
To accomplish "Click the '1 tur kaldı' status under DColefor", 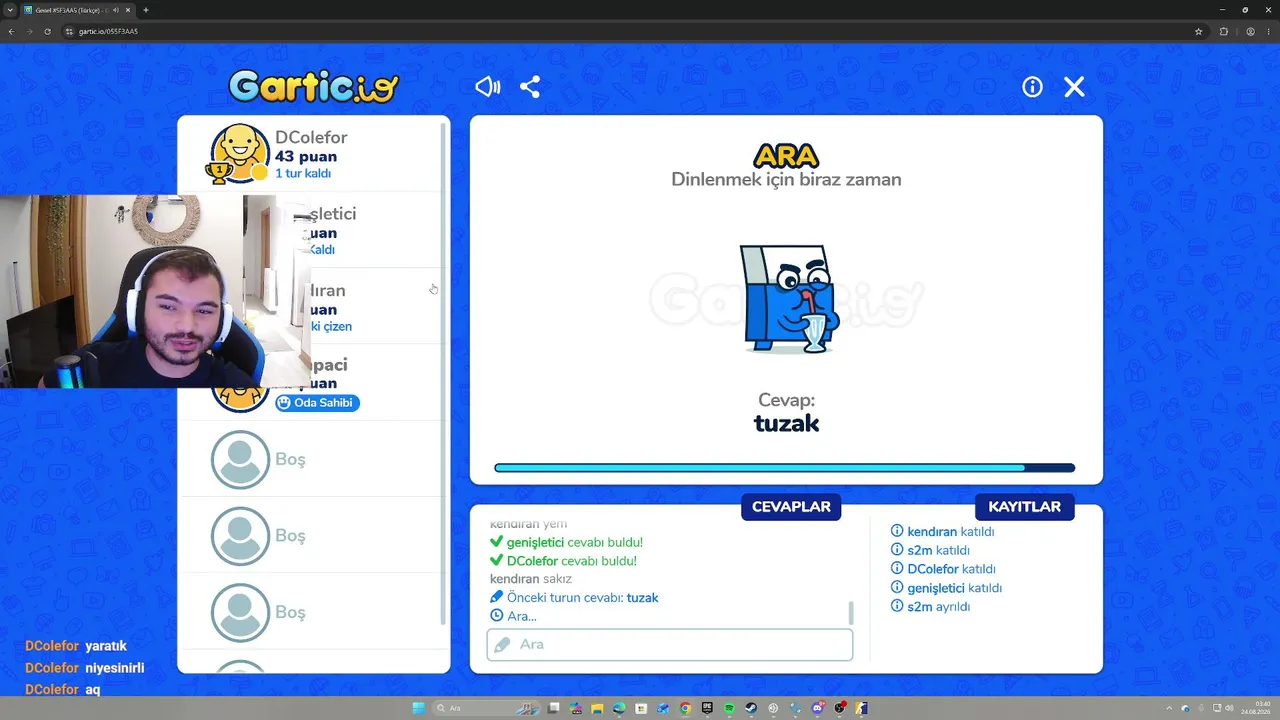I will 303,173.
